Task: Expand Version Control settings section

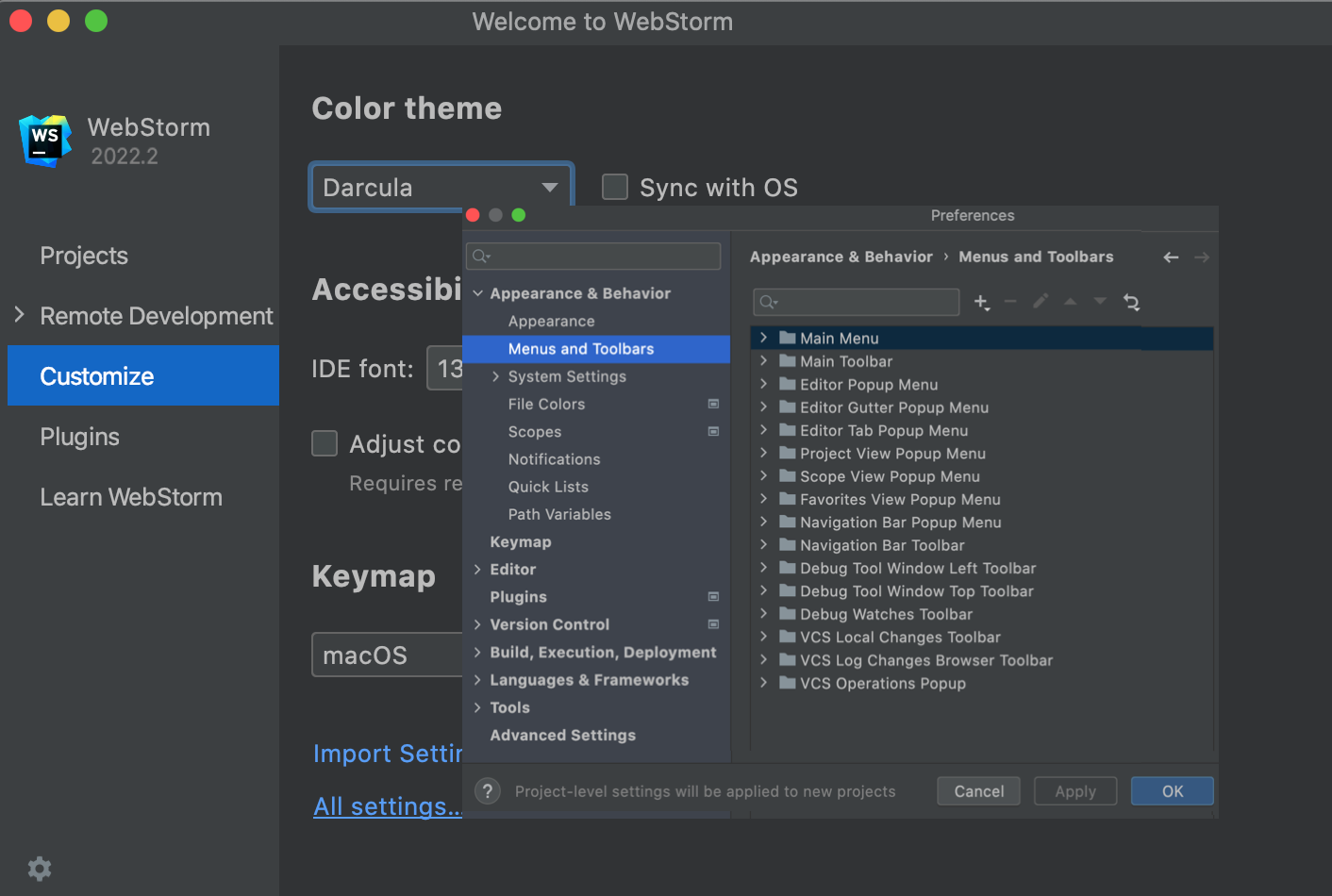Action: click(x=478, y=624)
